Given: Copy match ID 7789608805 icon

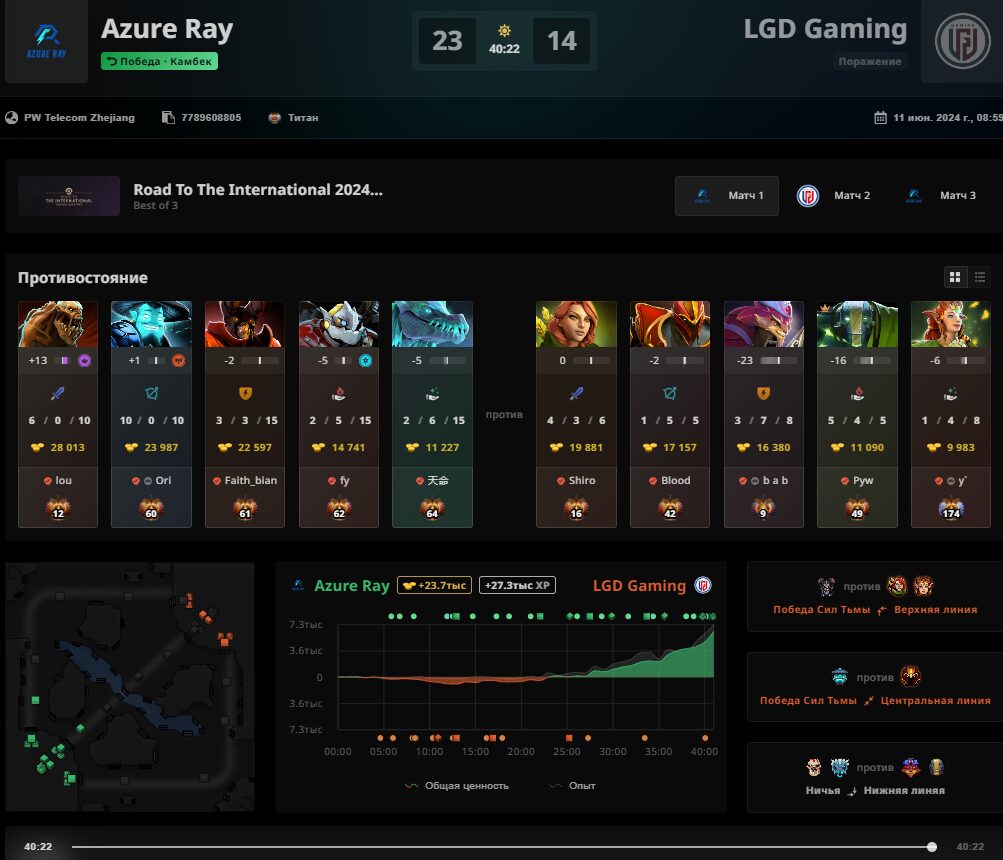Looking at the screenshot, I should 168,118.
